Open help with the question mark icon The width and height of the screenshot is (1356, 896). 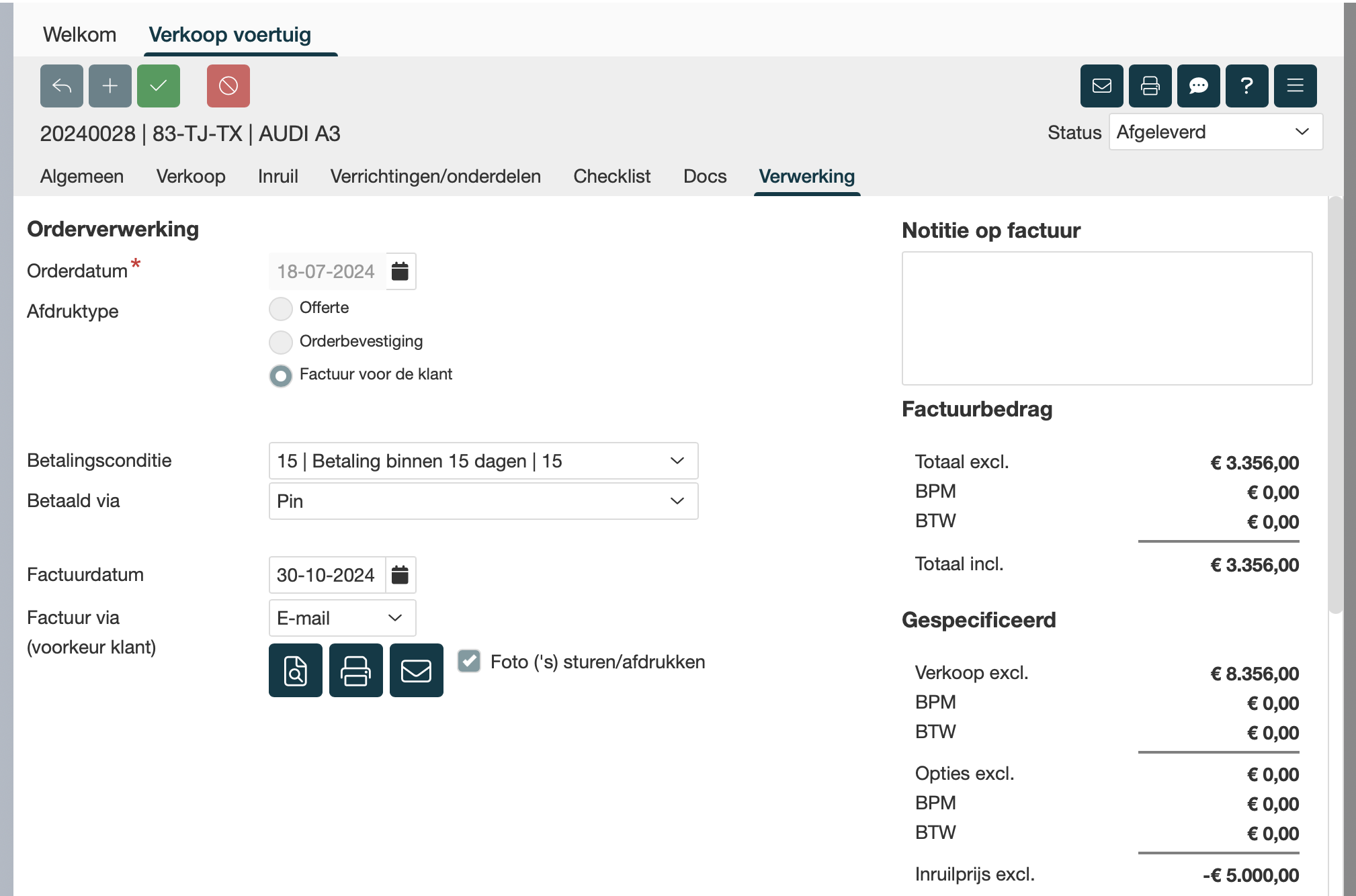click(1247, 86)
